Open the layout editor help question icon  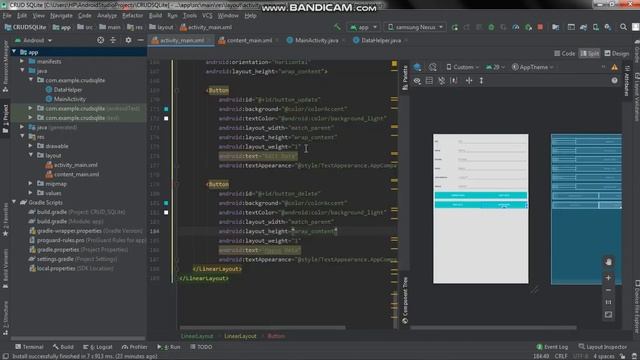click(615, 81)
